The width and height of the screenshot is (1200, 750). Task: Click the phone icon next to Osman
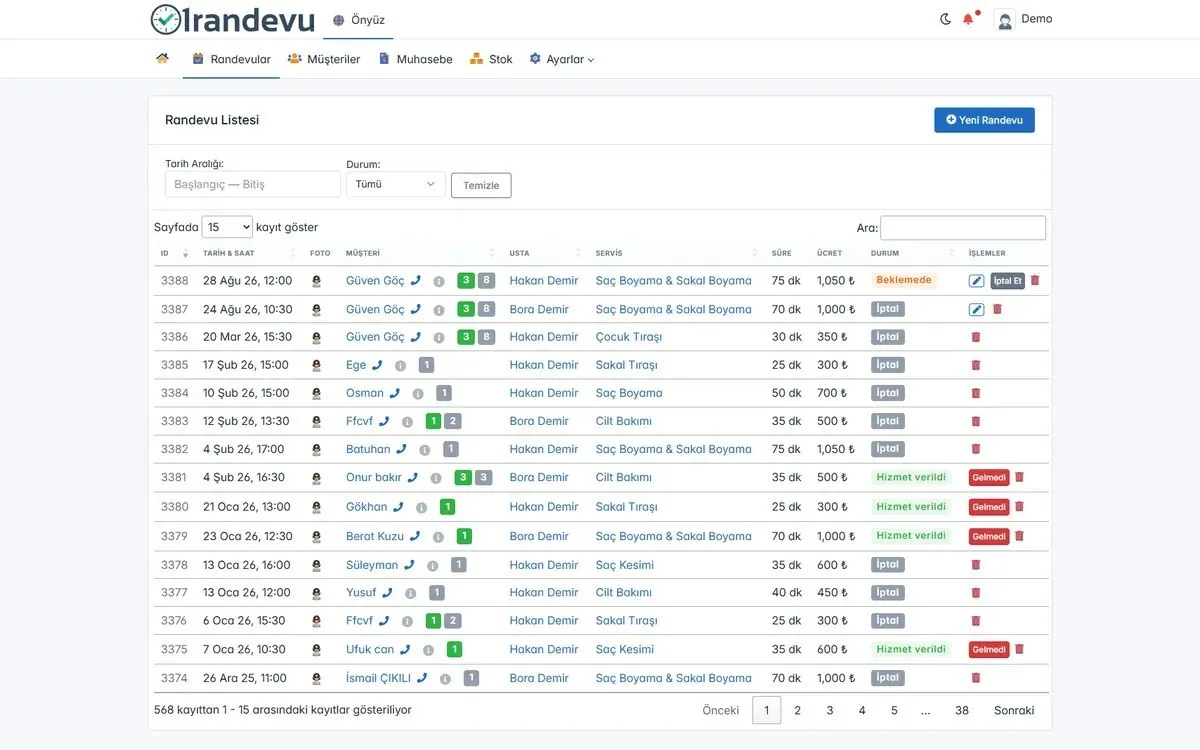point(395,393)
